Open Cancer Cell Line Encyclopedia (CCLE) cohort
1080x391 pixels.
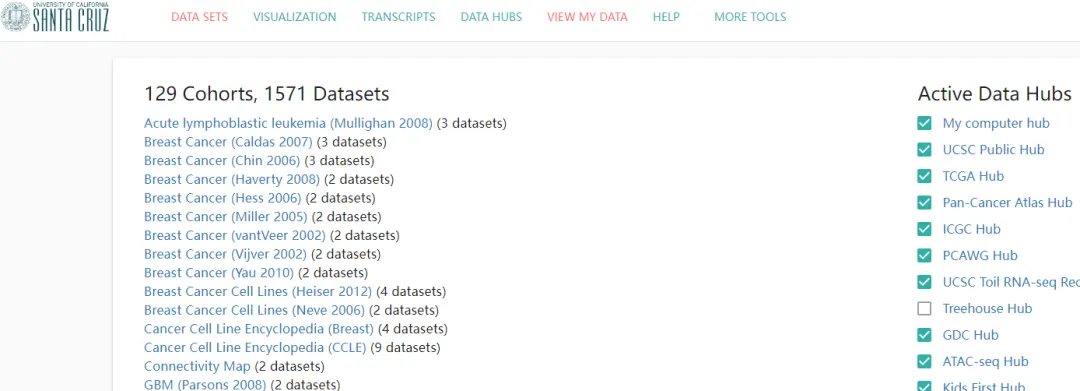(255, 347)
